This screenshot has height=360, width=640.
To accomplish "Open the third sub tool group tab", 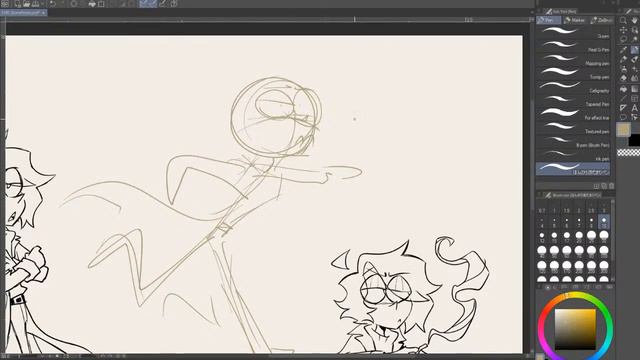I will click(601, 20).
